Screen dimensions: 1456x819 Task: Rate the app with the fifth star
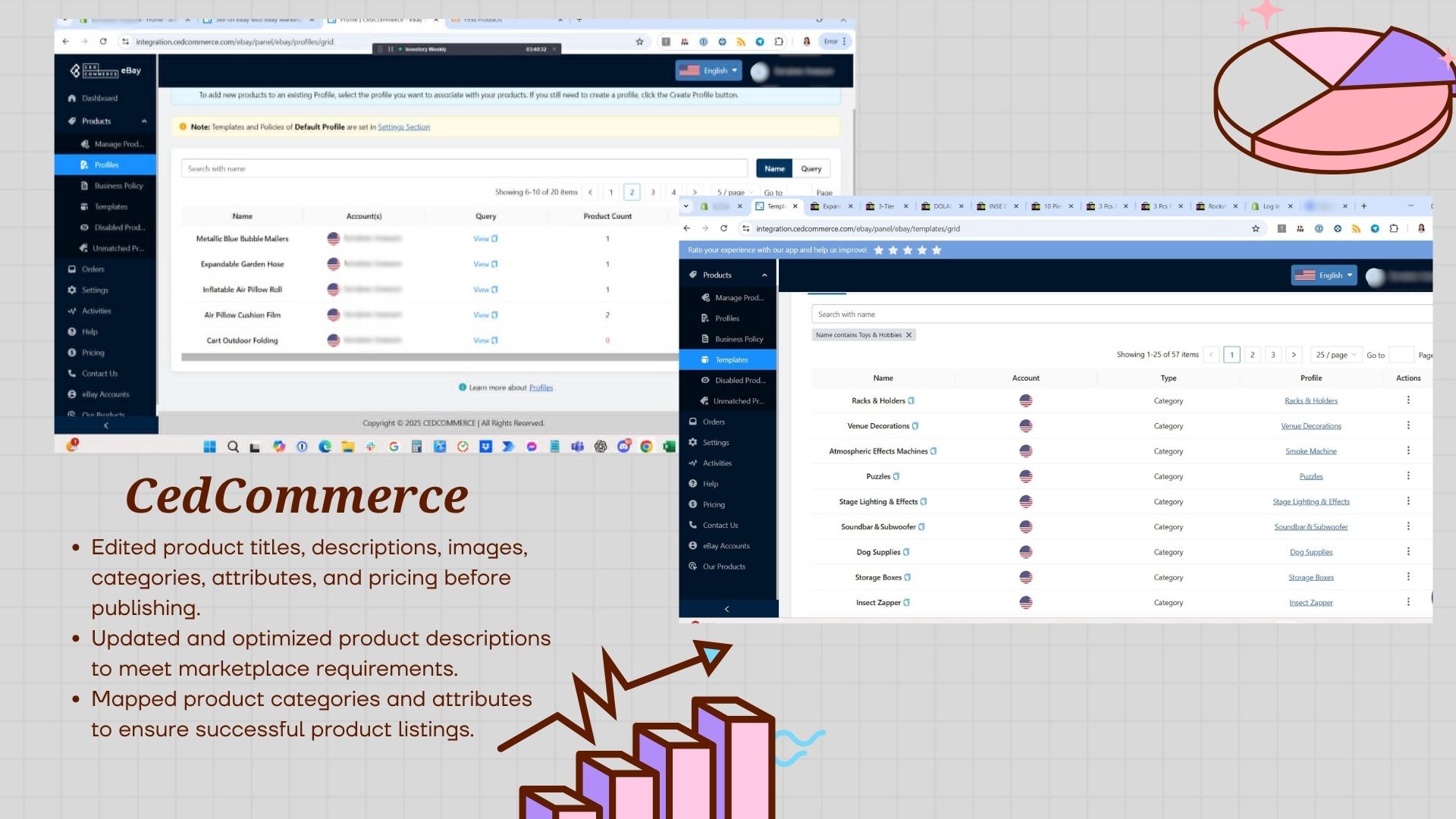(937, 250)
